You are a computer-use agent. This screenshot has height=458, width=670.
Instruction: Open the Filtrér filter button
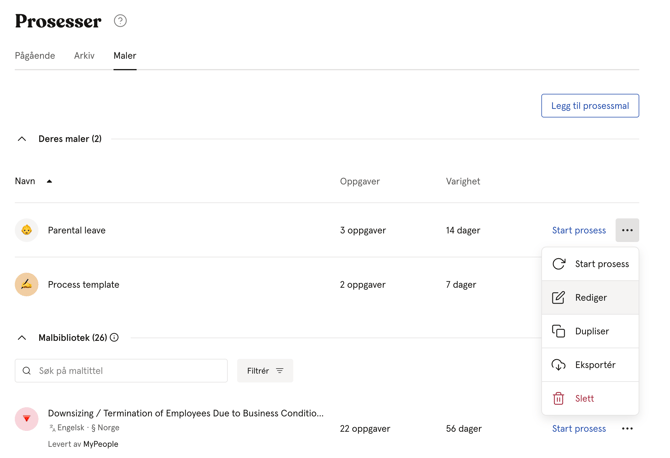coord(265,370)
